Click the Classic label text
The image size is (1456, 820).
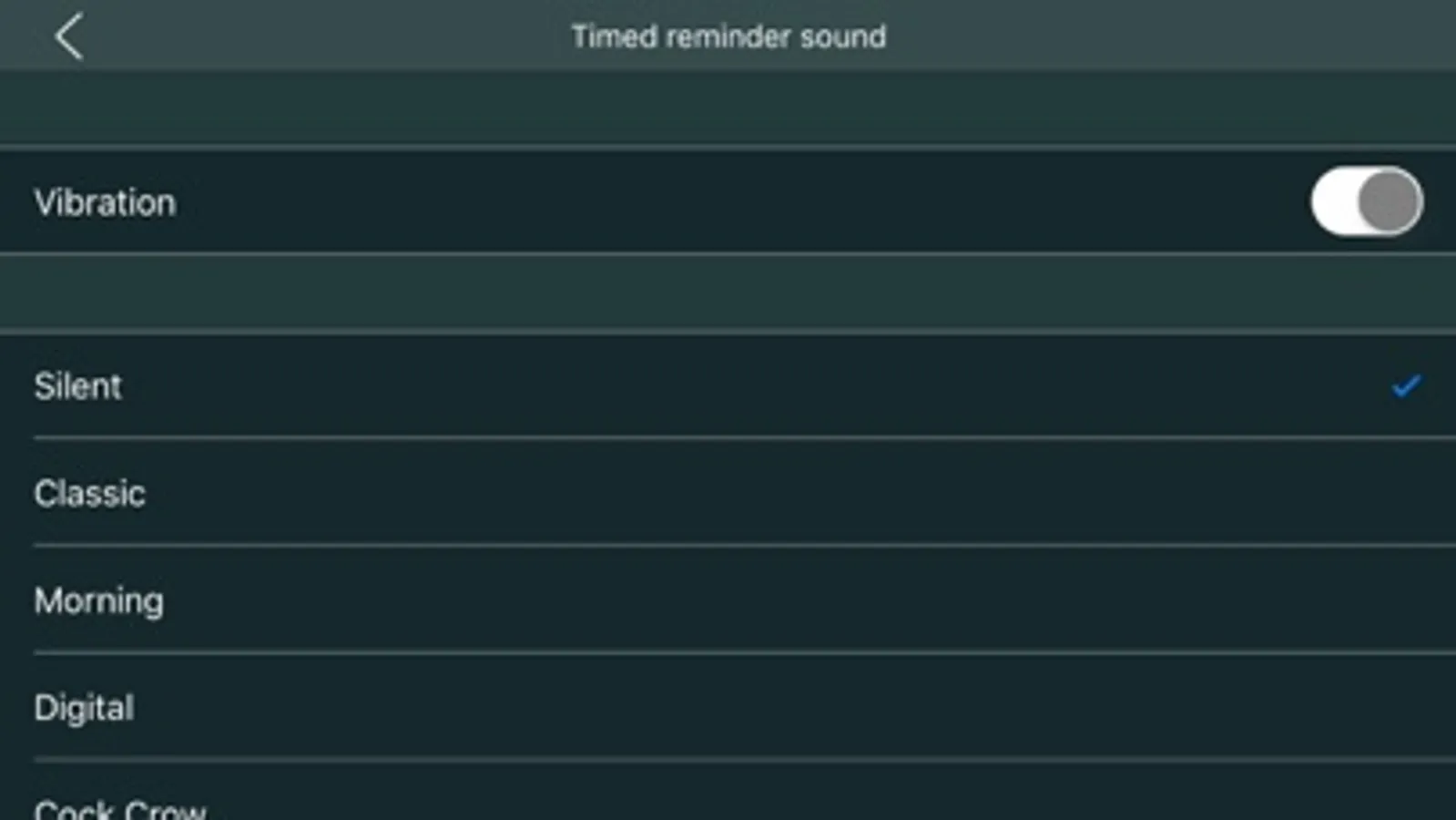(x=89, y=493)
